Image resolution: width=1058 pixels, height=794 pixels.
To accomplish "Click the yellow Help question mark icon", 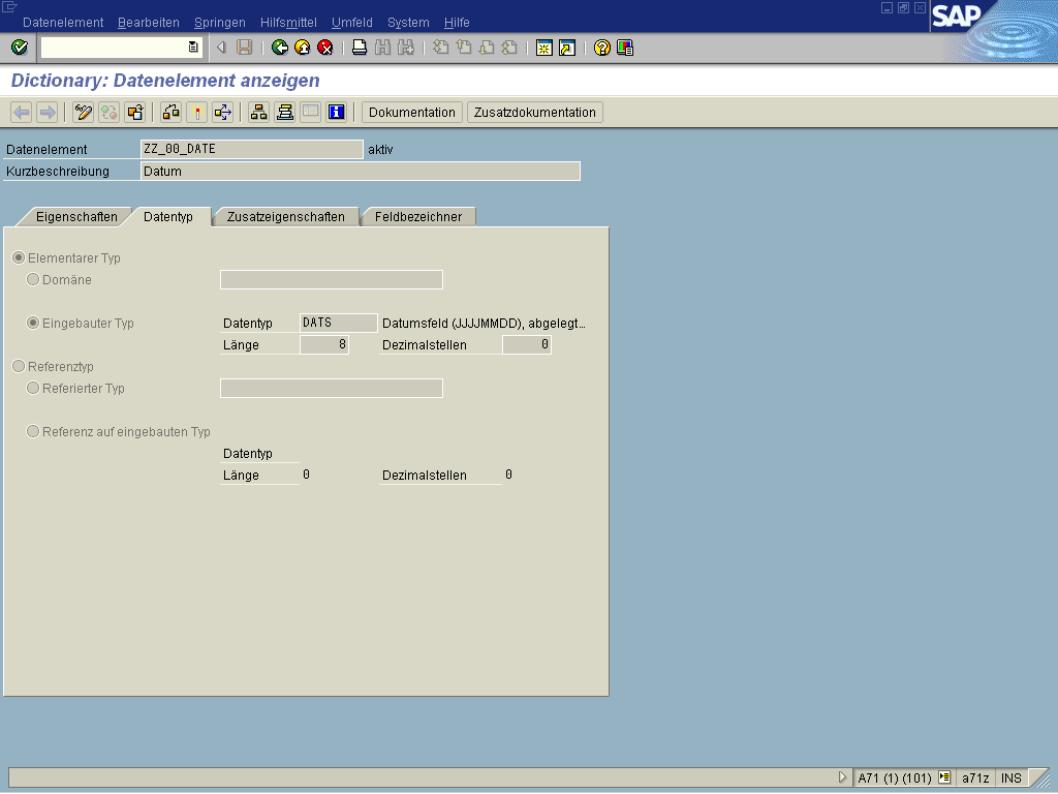I will (602, 47).
